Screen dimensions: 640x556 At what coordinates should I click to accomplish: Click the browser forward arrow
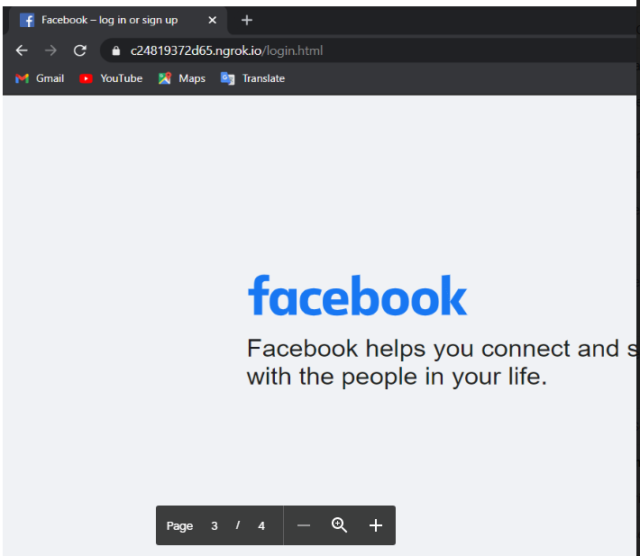pos(51,51)
